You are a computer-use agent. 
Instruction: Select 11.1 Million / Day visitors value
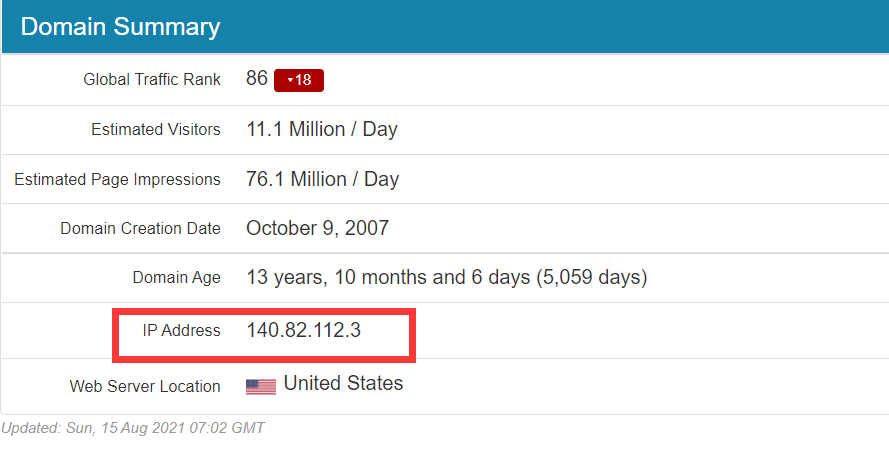click(322, 129)
